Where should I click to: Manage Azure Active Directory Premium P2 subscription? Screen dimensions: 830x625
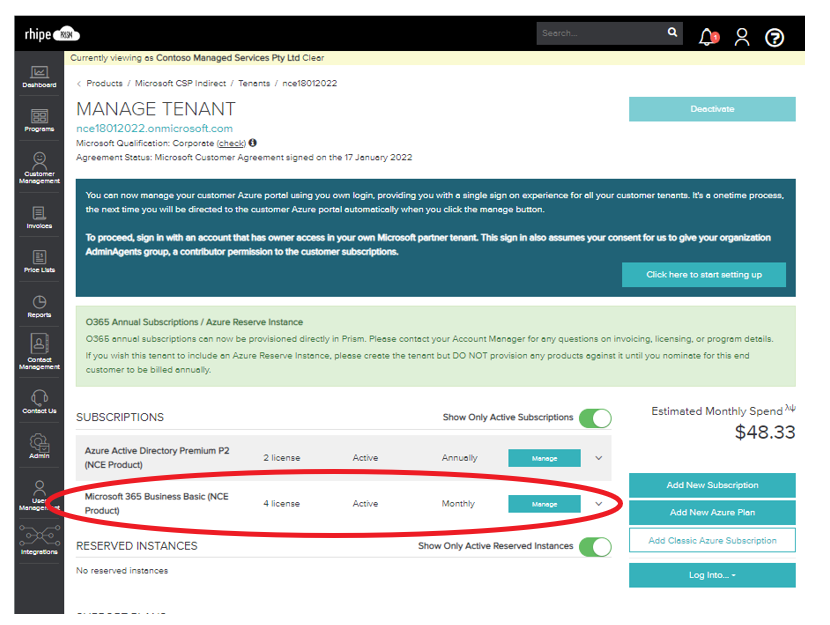544,458
